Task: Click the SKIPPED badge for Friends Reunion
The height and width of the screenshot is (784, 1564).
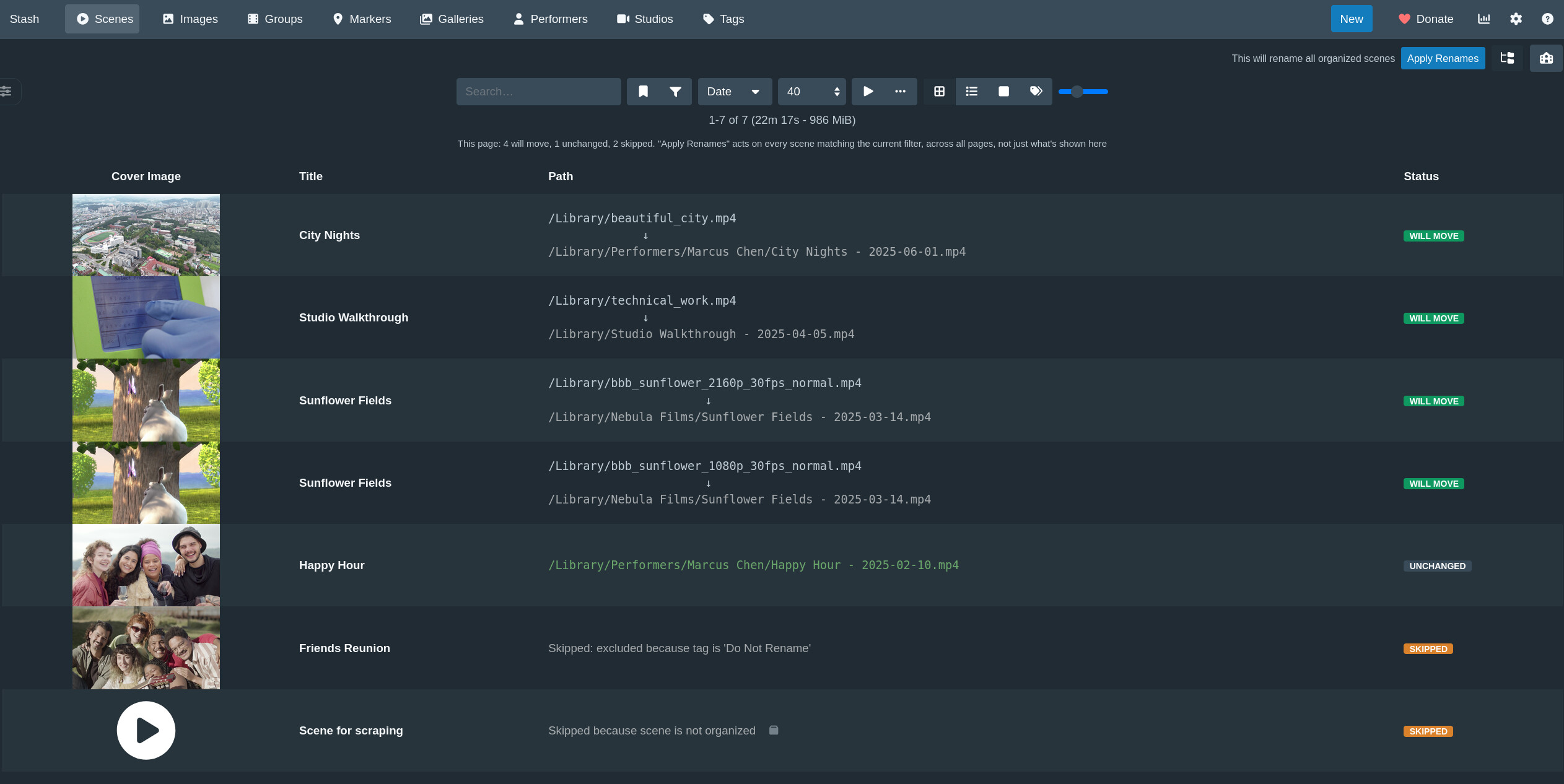Action: (1428, 649)
